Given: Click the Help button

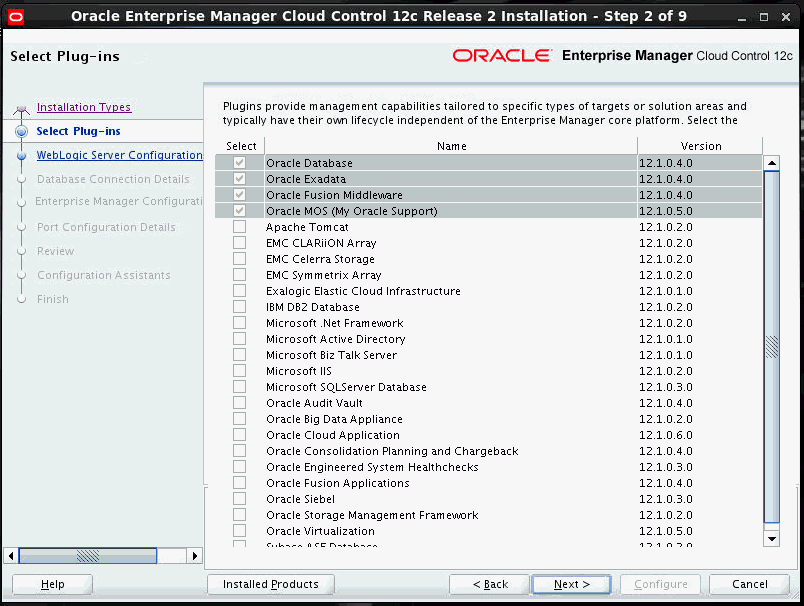Looking at the screenshot, I should 52,584.
